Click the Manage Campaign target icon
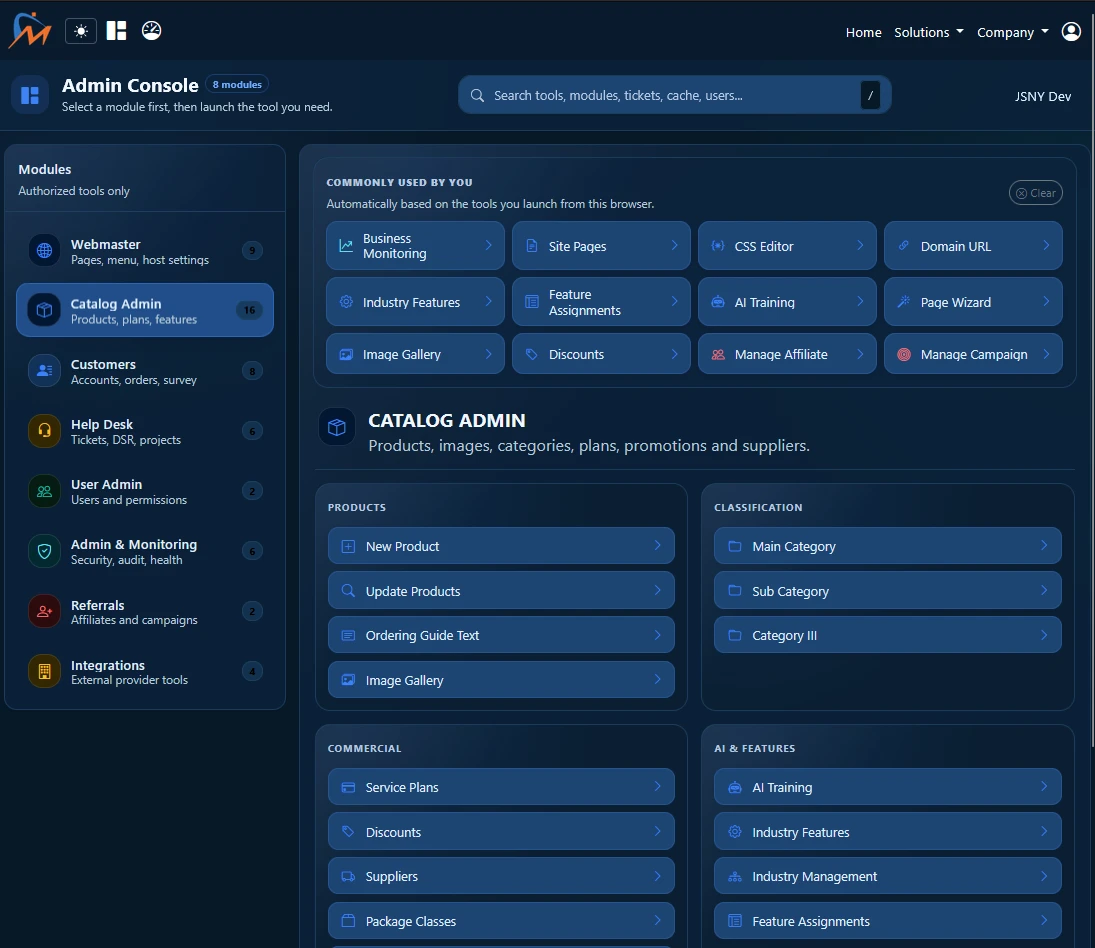Image resolution: width=1095 pixels, height=948 pixels. [x=904, y=354]
